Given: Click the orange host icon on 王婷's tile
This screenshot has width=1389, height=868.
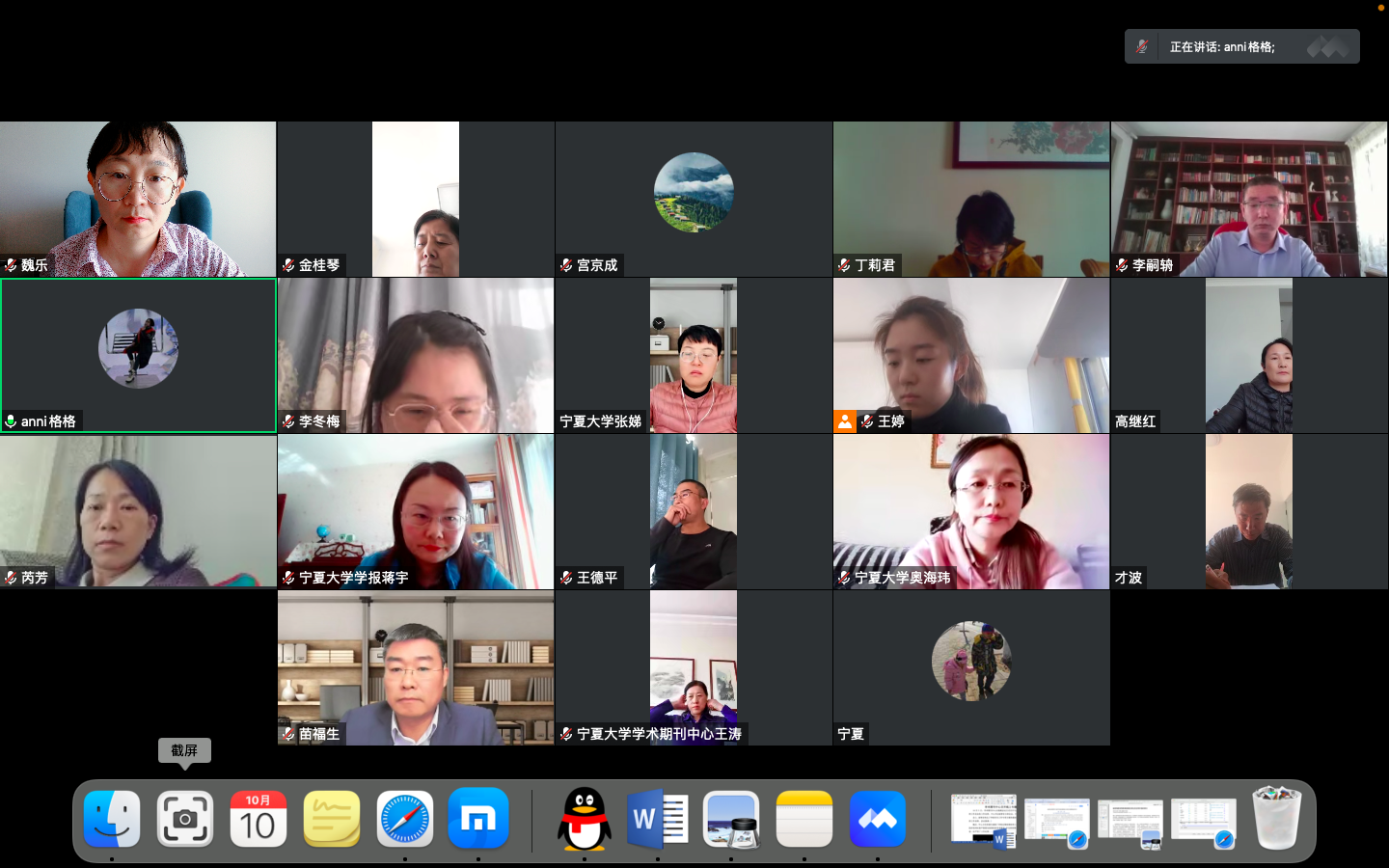Looking at the screenshot, I should (x=845, y=421).
